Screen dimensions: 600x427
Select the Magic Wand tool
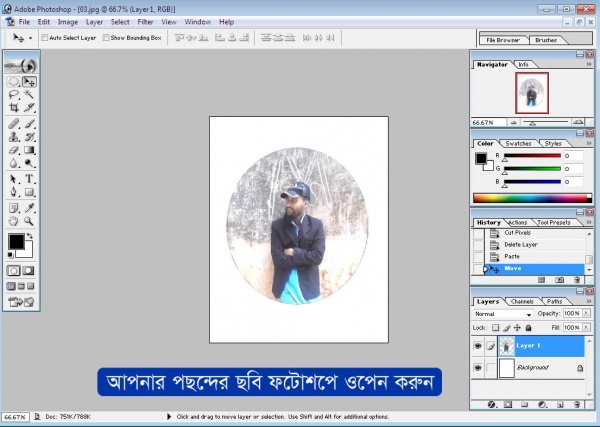(29, 94)
